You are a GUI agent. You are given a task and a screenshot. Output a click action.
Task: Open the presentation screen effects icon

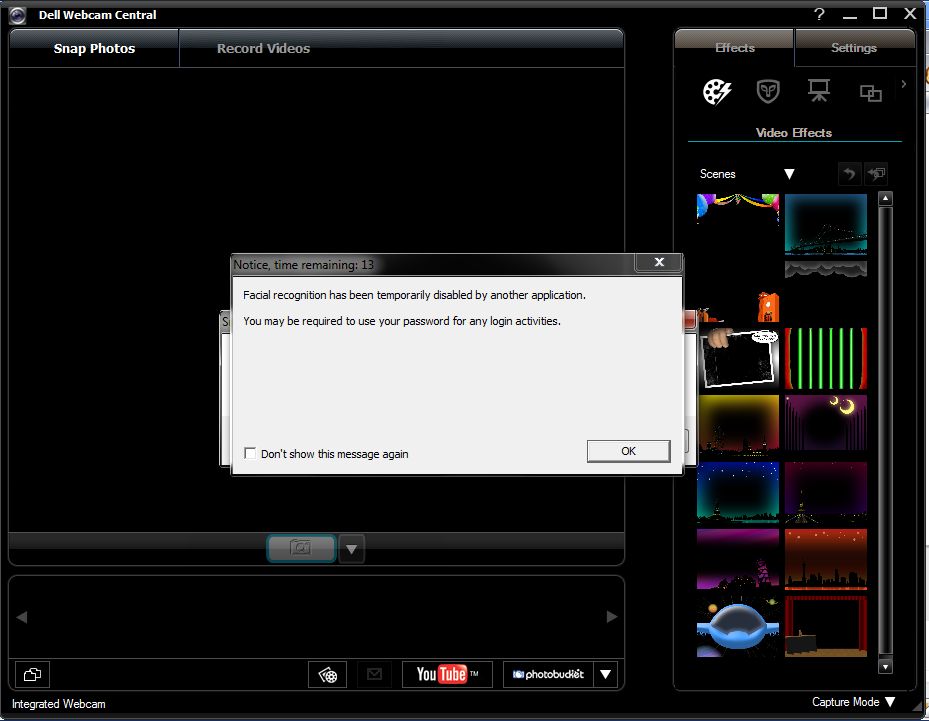pyautogui.click(x=819, y=91)
